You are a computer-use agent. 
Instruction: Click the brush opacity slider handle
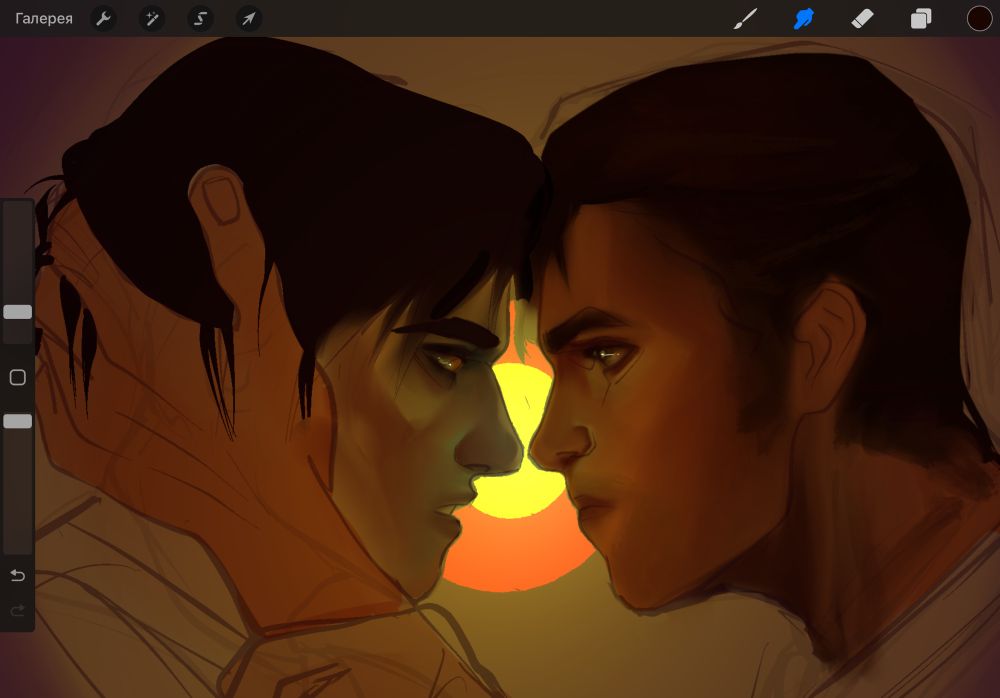point(18,421)
